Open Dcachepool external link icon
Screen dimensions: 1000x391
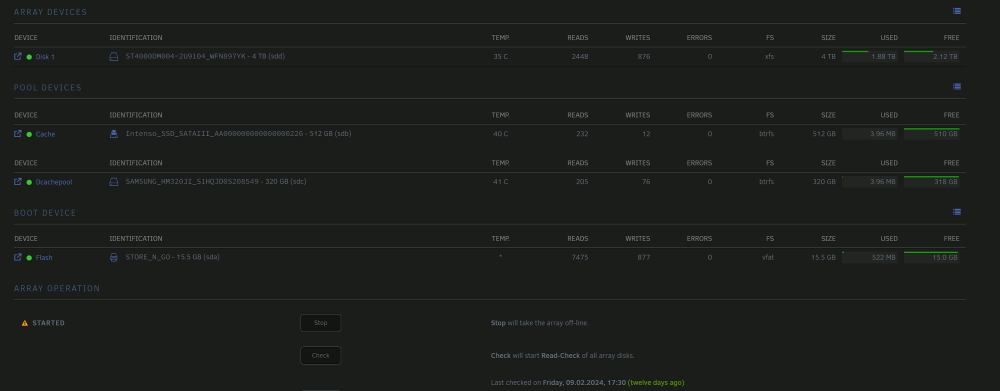pos(18,182)
